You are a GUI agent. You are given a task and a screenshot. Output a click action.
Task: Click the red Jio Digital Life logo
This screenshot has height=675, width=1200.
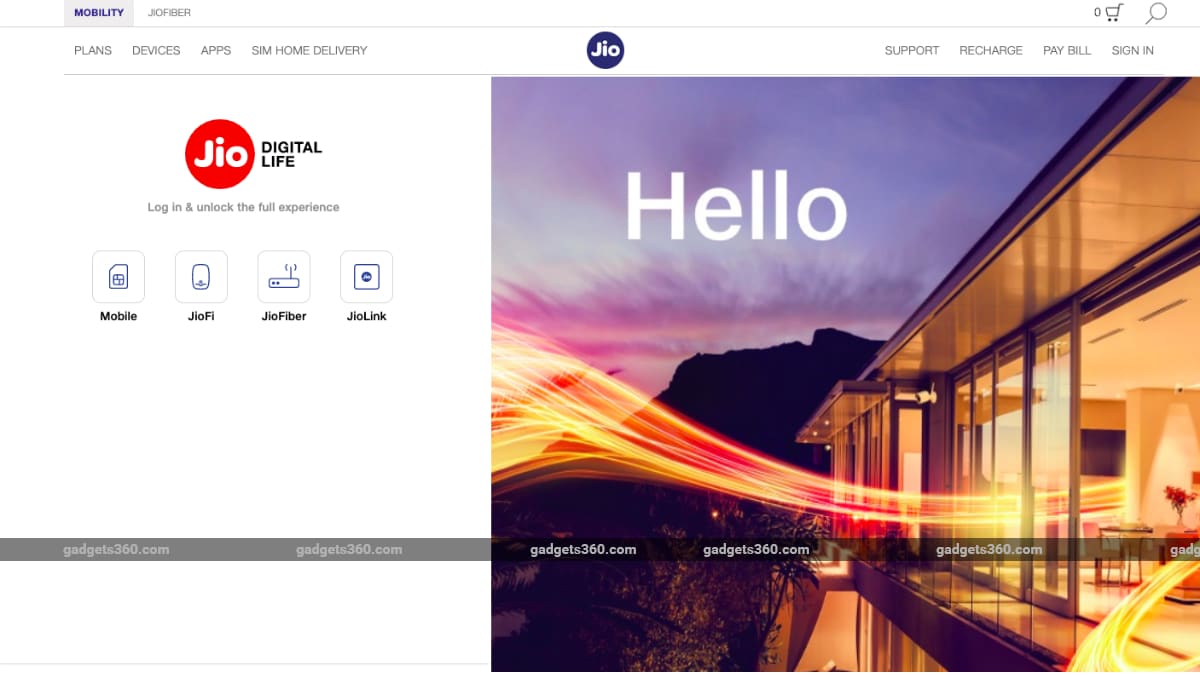tap(254, 154)
